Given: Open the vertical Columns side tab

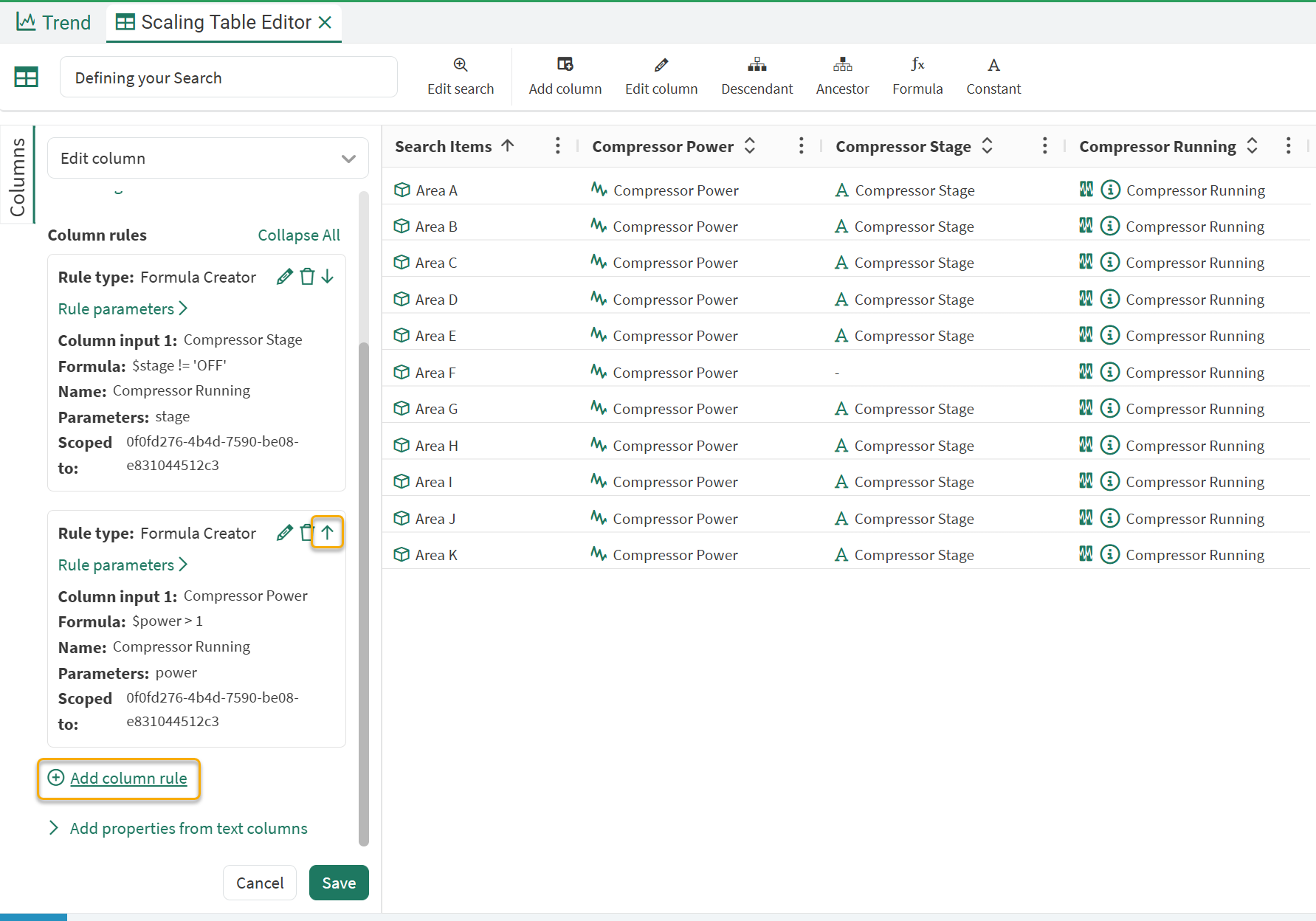Looking at the screenshot, I should pos(18,177).
